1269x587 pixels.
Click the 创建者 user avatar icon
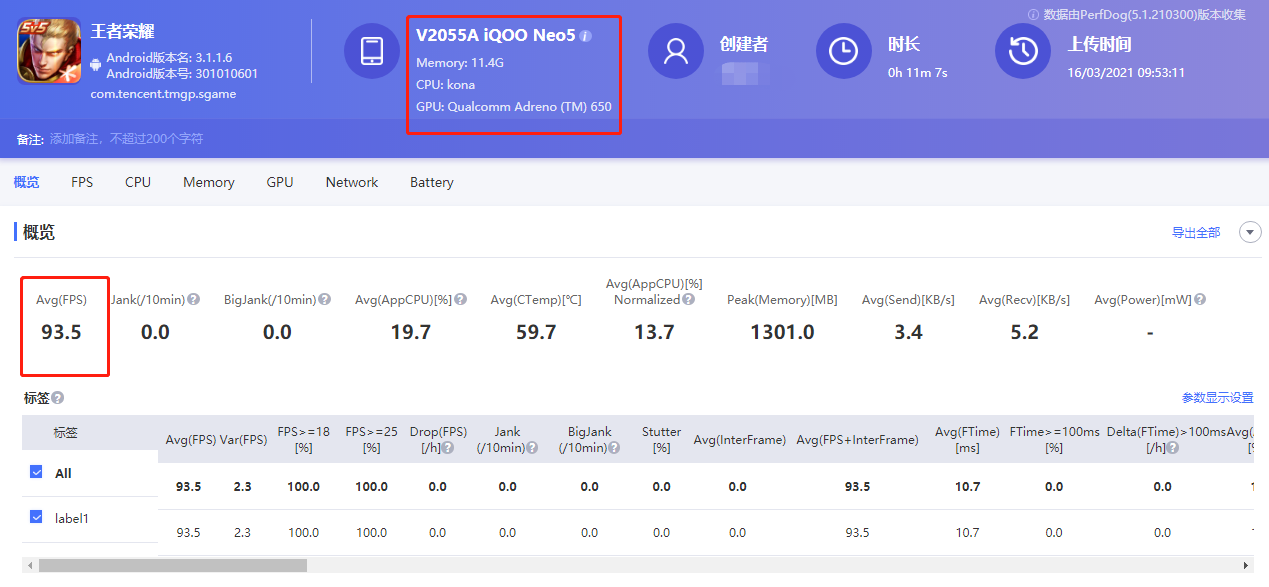[676, 51]
